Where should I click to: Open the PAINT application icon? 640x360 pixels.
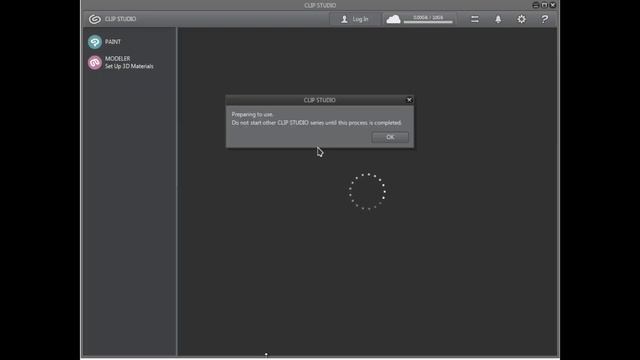tap(95, 42)
